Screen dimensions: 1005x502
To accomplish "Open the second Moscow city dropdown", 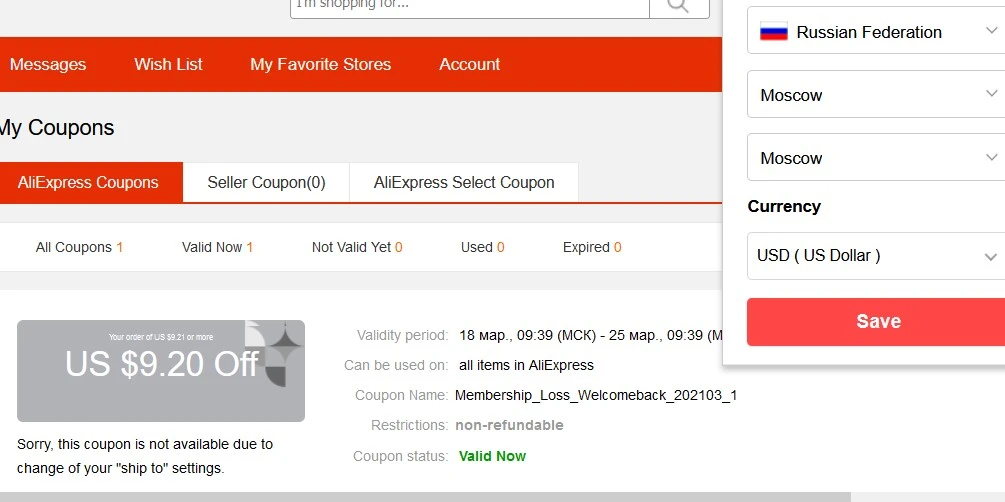I will point(876,157).
